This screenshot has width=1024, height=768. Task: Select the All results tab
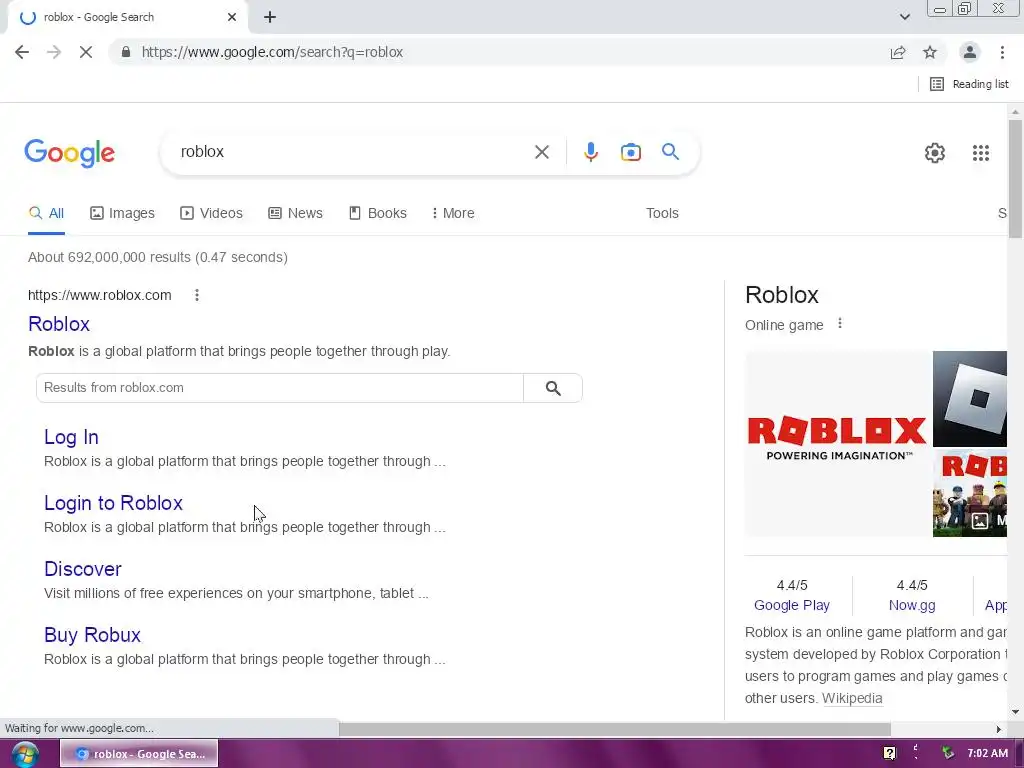[46, 214]
